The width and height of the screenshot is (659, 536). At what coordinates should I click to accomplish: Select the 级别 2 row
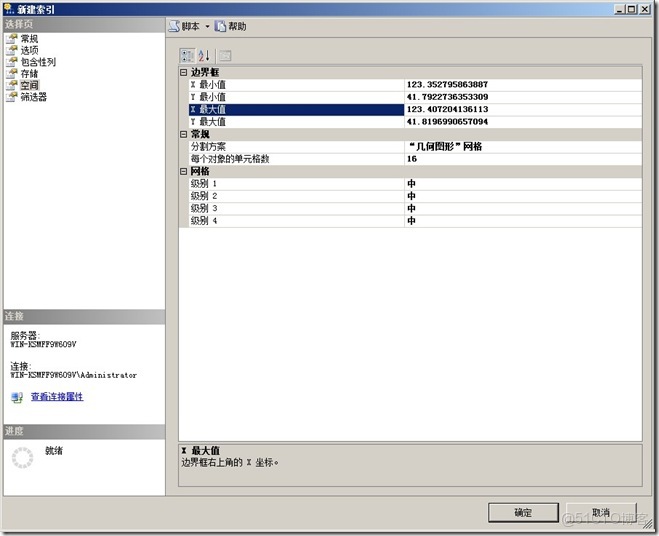click(296, 196)
